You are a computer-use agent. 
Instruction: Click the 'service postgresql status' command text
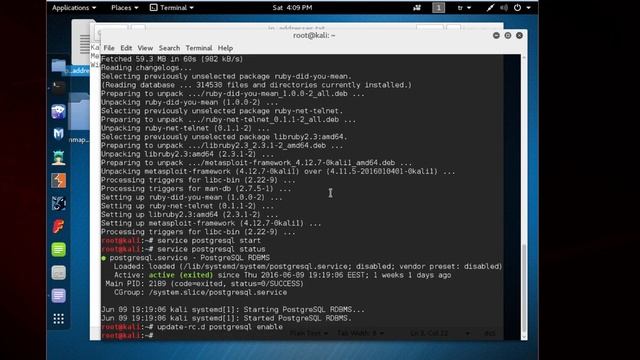point(211,249)
